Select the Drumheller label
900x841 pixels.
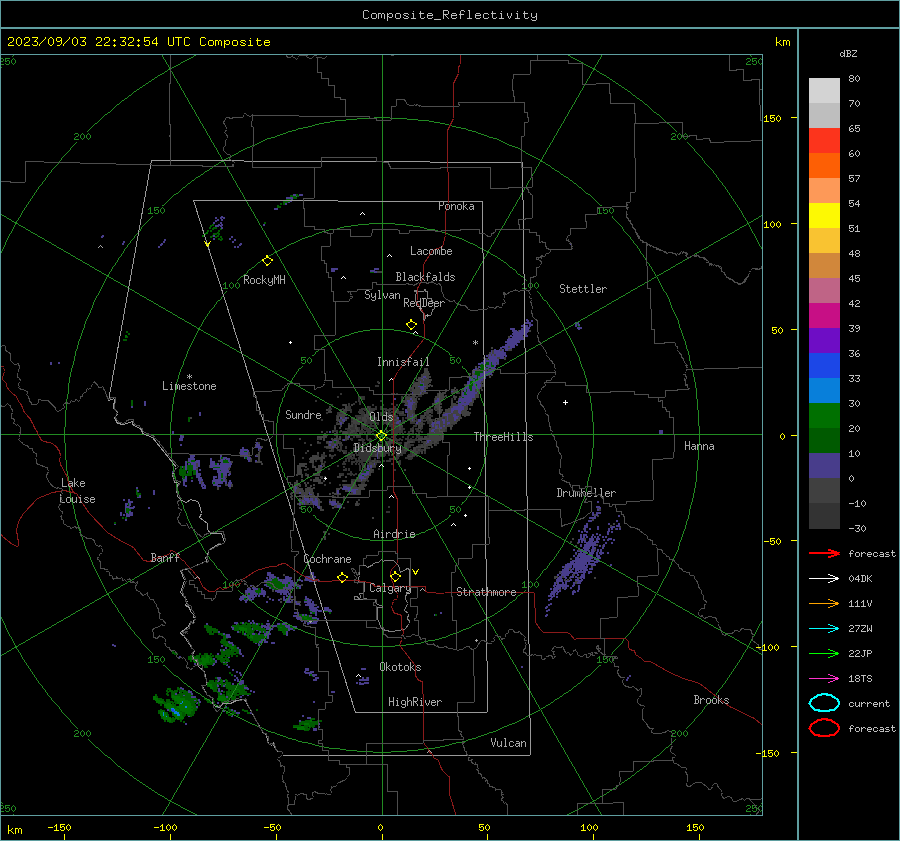(586, 493)
